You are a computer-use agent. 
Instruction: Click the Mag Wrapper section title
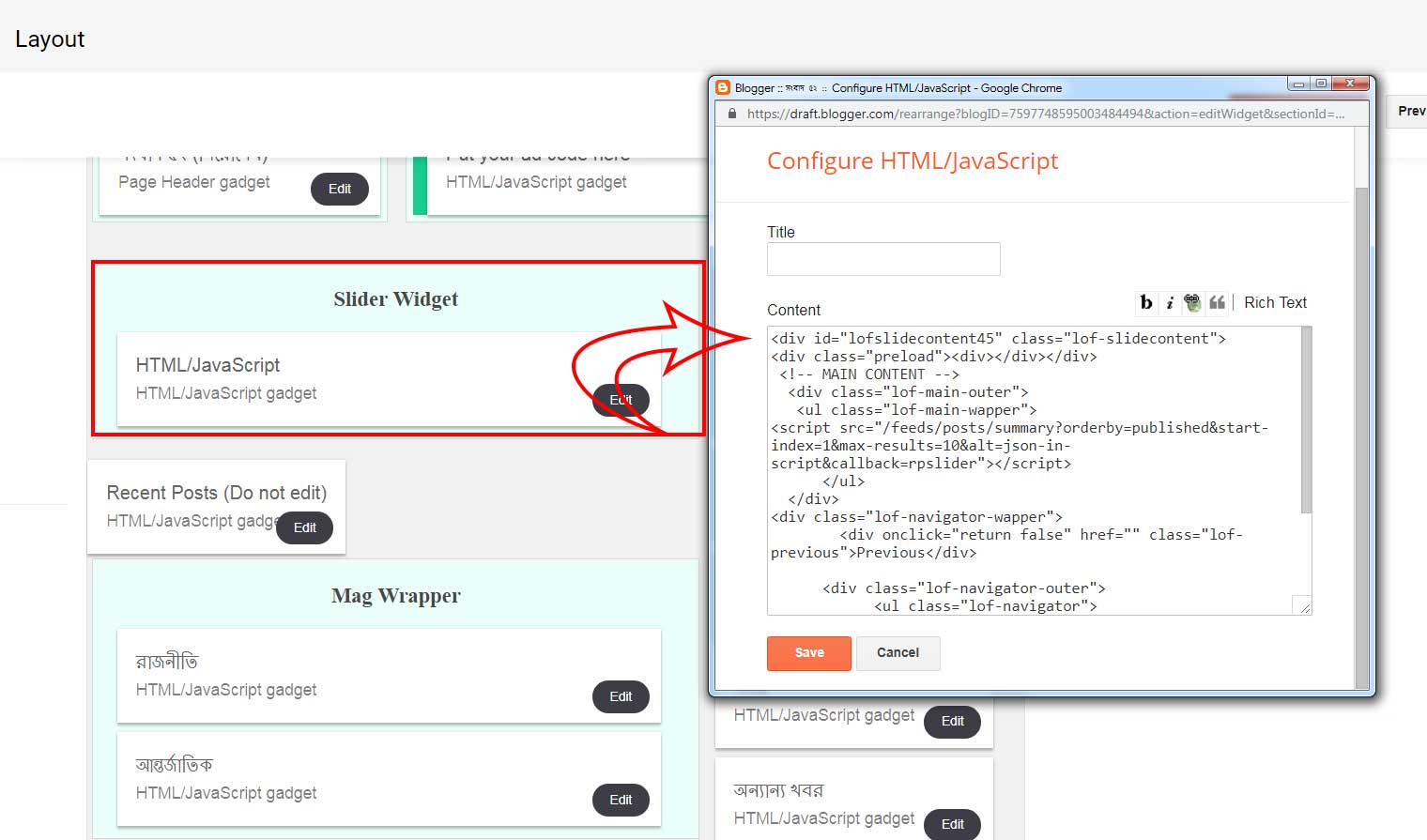pyautogui.click(x=396, y=596)
